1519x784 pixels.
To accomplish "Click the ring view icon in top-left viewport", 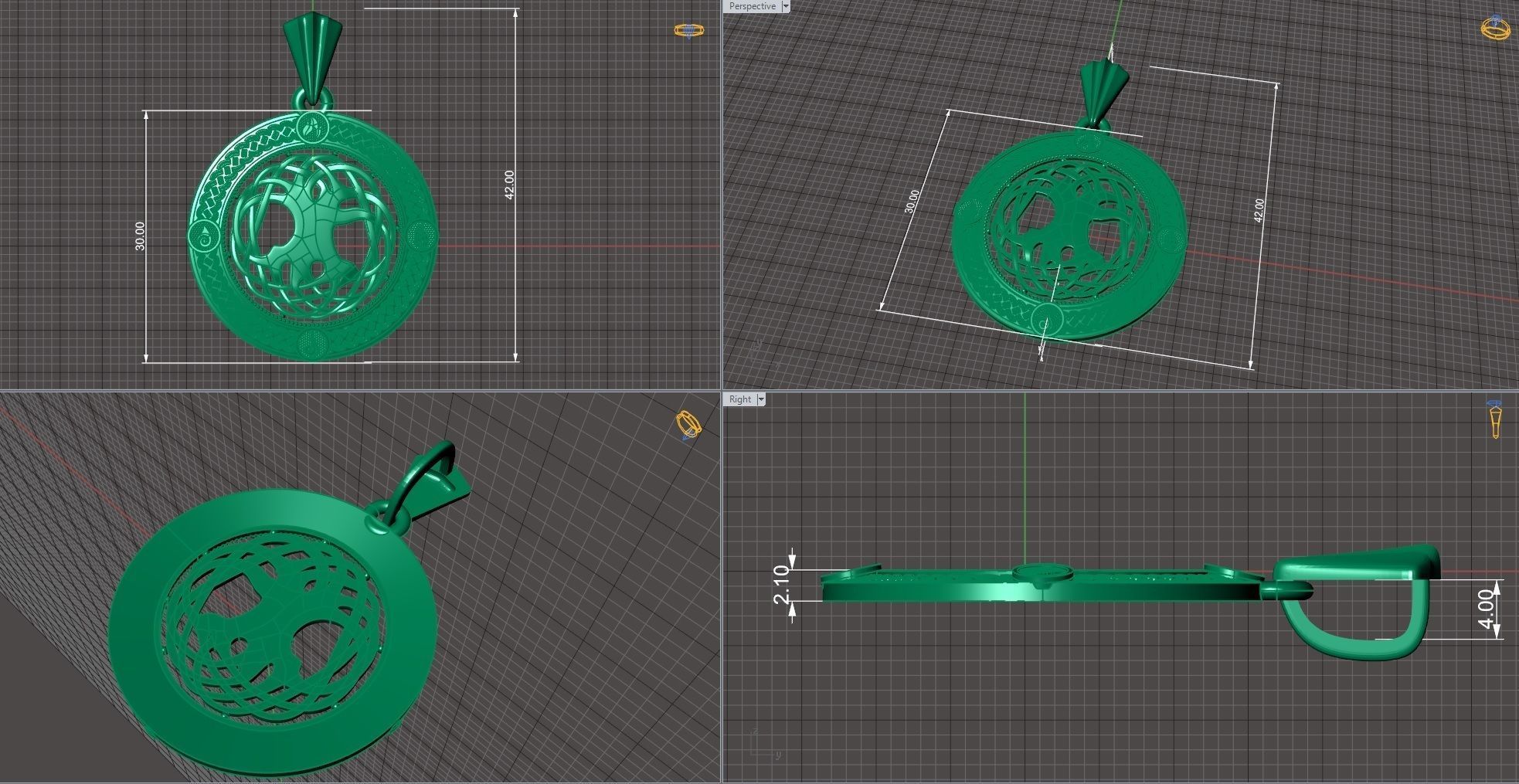I will point(688,30).
